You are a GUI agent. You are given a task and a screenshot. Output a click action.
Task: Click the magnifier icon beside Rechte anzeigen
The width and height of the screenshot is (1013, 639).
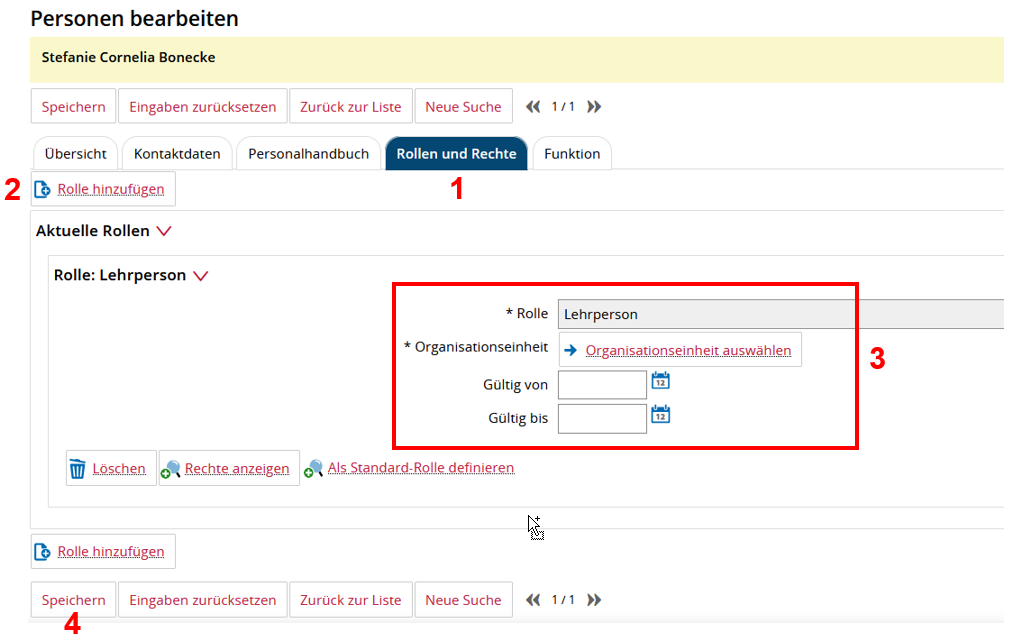click(171, 468)
